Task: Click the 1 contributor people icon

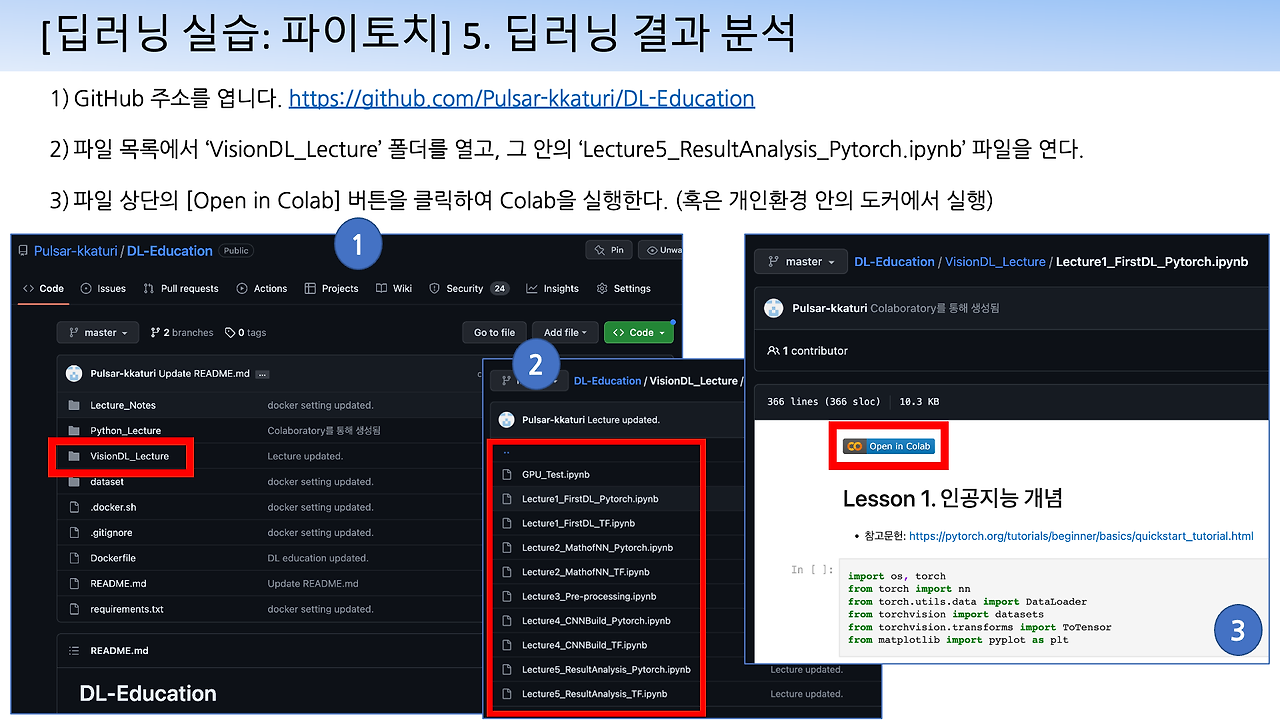Action: [x=773, y=350]
